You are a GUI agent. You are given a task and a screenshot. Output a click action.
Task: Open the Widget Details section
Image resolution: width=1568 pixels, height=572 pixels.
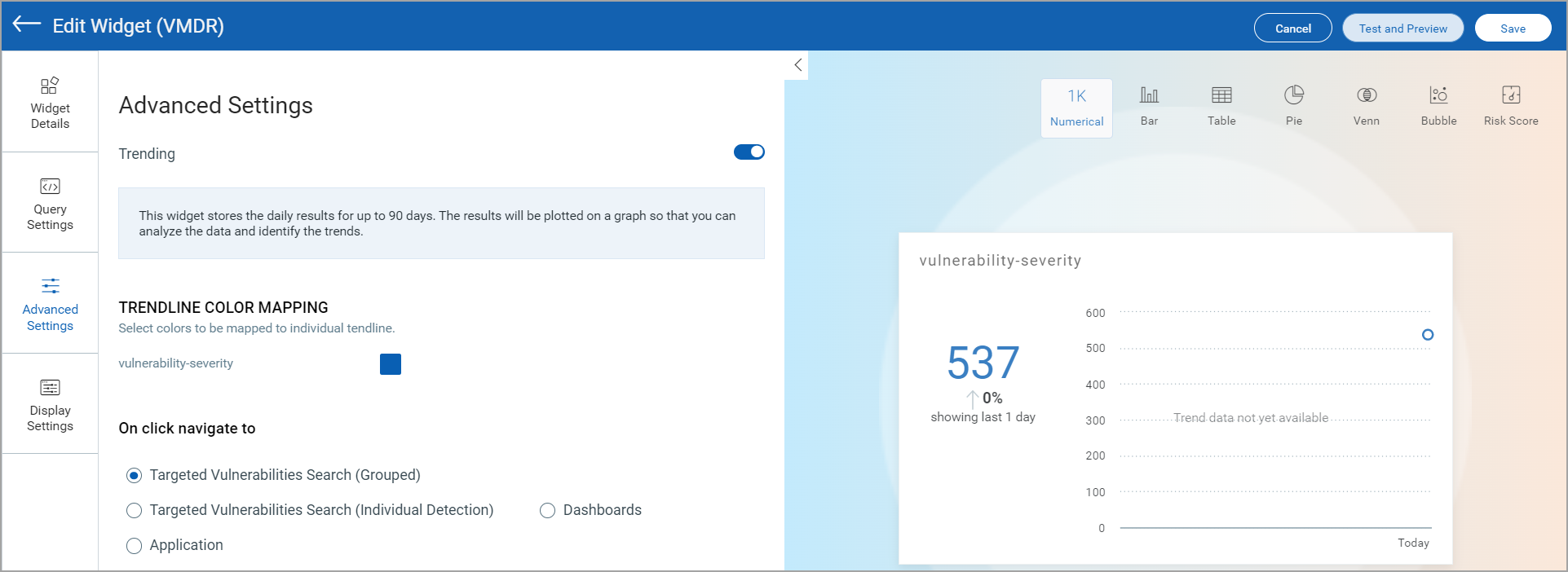pyautogui.click(x=50, y=102)
